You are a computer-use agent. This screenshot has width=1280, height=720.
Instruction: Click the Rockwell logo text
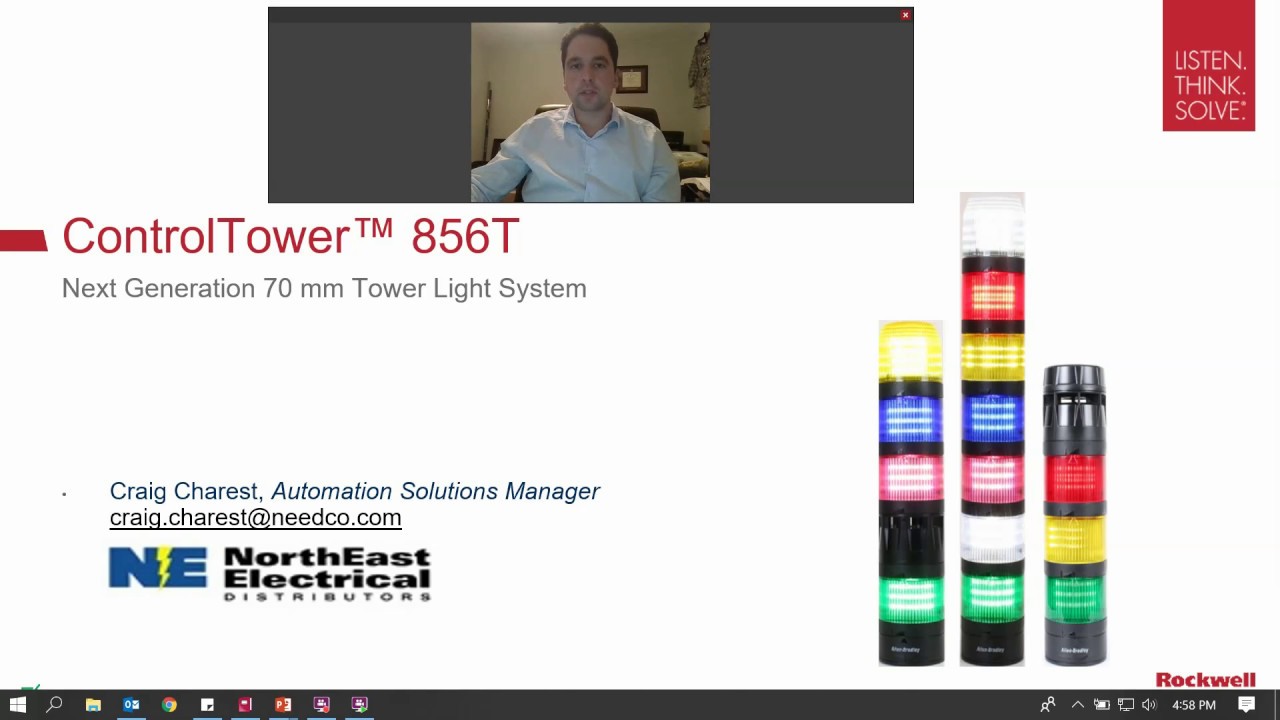click(x=1205, y=680)
